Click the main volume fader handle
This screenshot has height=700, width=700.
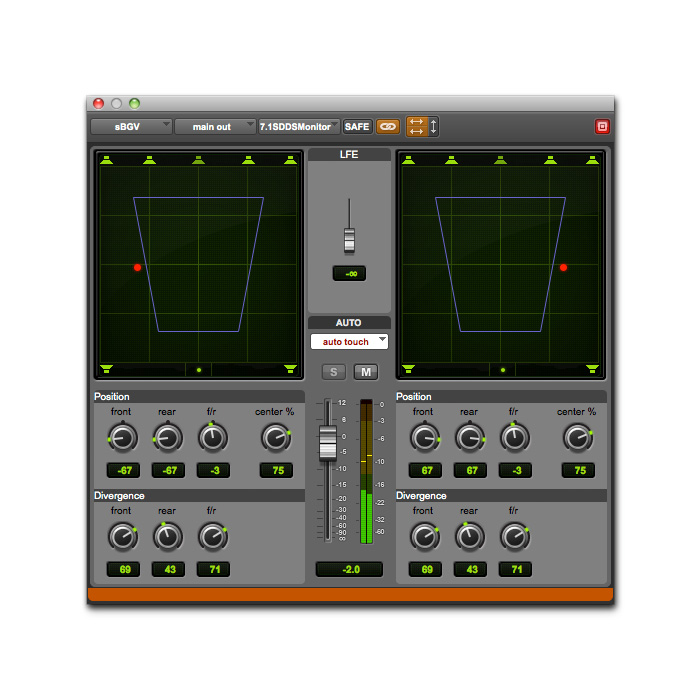328,443
